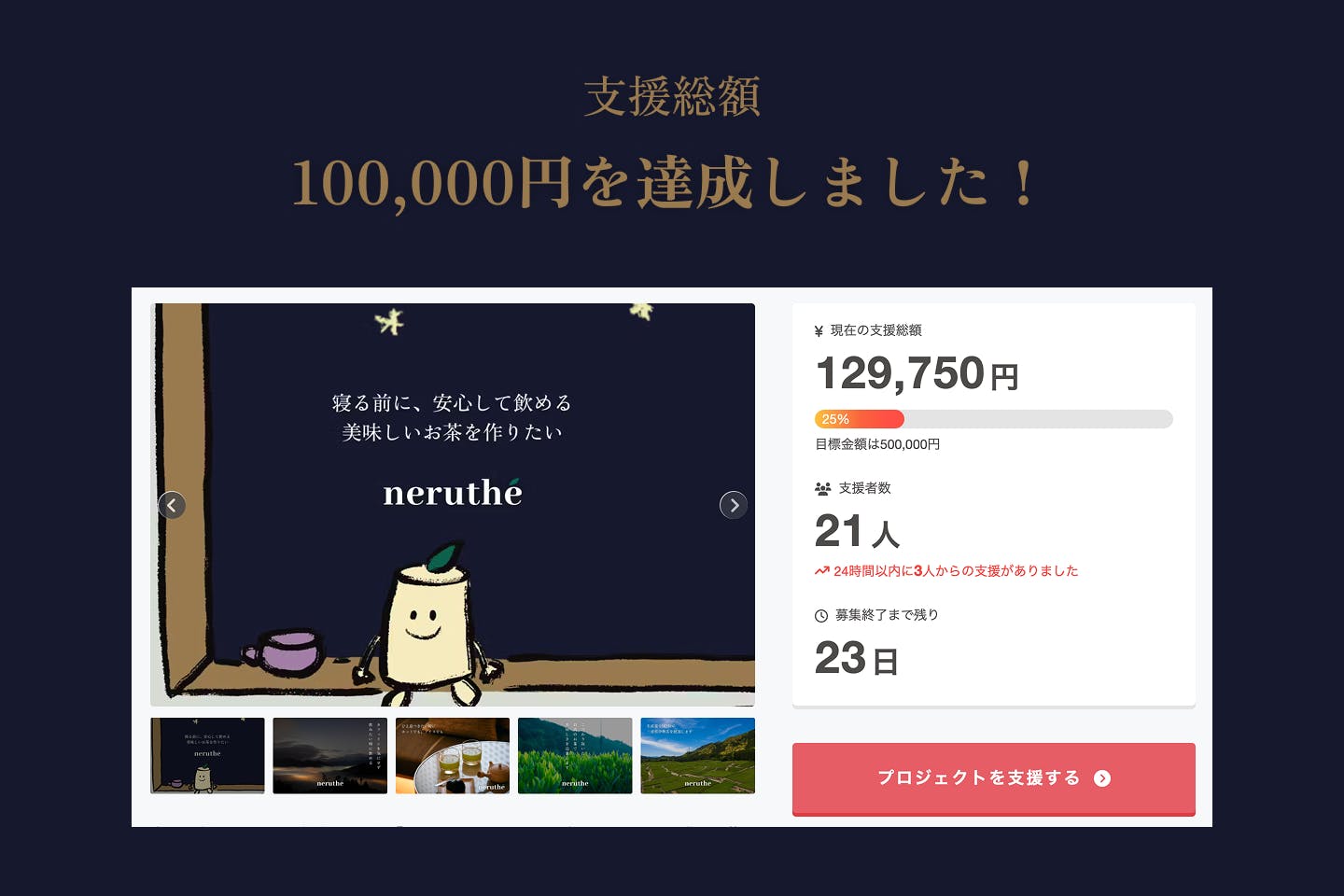Select the first thumbnail with mascot
The height and width of the screenshot is (896, 1344).
pyautogui.click(x=207, y=756)
